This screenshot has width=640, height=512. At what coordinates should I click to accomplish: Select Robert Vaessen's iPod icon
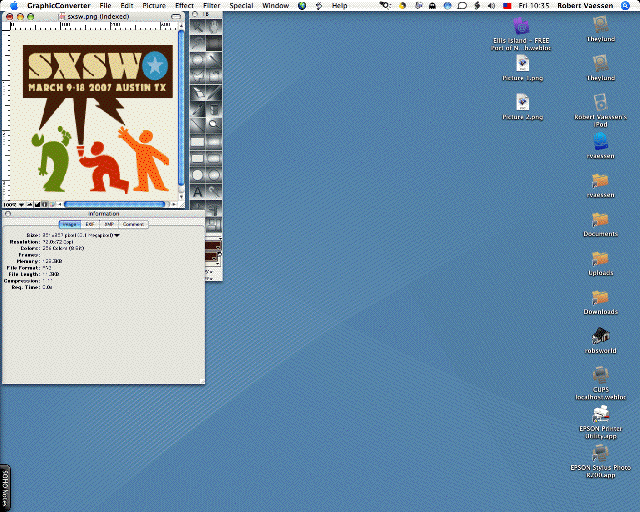coord(600,102)
